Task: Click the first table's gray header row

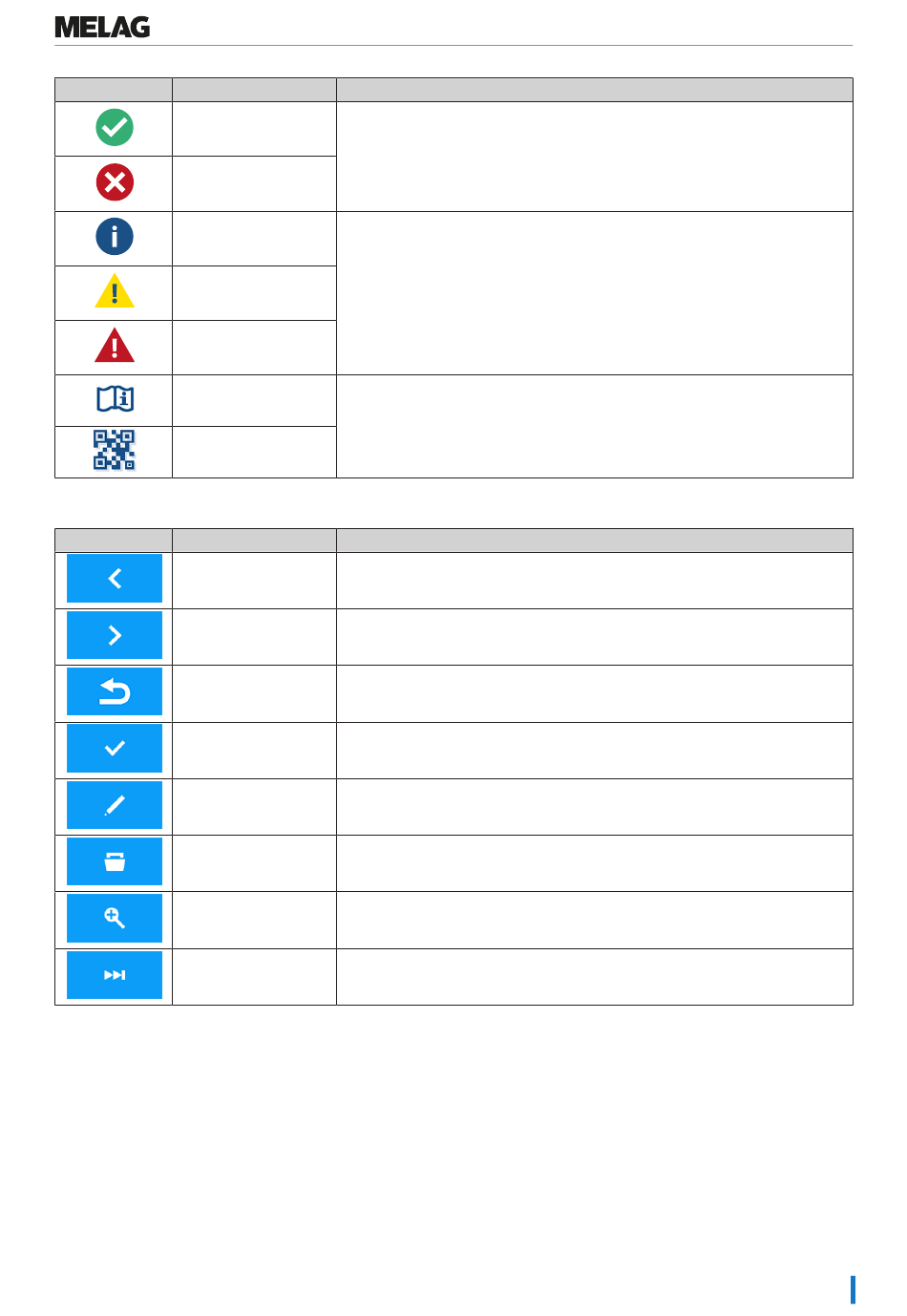Action: pos(453,90)
